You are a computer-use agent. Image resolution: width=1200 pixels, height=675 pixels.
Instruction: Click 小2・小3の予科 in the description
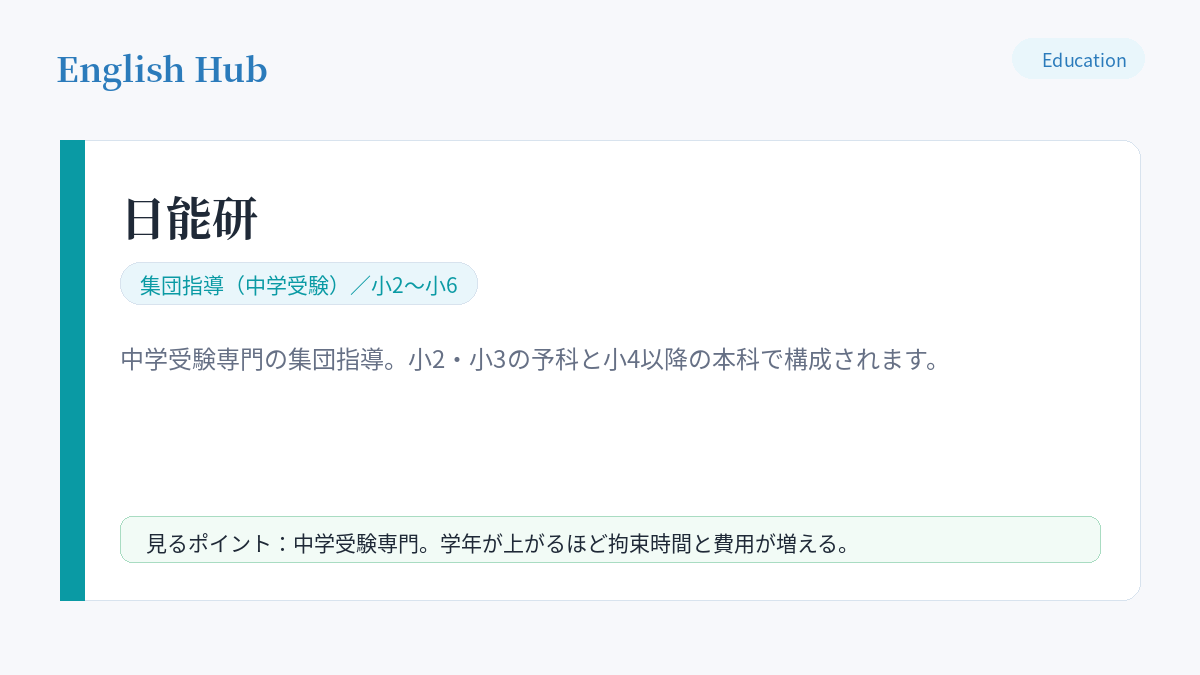click(489, 359)
